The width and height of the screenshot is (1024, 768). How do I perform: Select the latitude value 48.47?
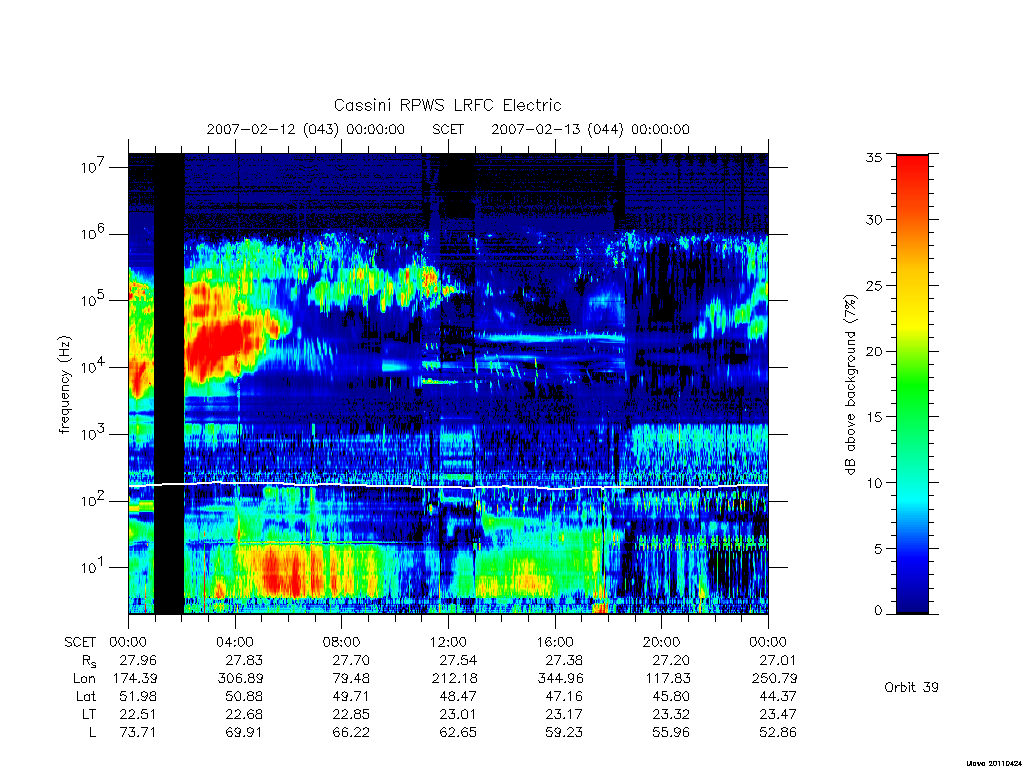click(x=458, y=696)
